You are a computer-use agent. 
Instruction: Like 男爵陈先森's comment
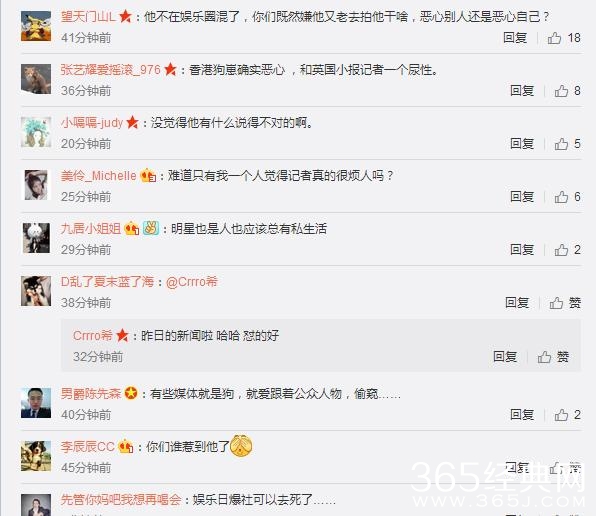[567, 415]
